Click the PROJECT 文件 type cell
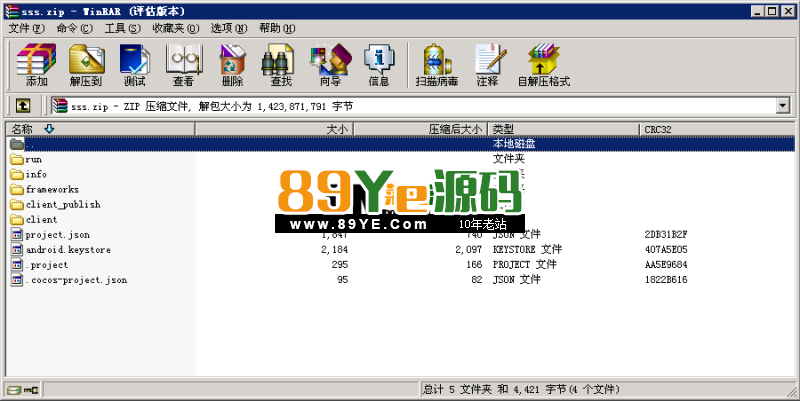 (x=524, y=265)
